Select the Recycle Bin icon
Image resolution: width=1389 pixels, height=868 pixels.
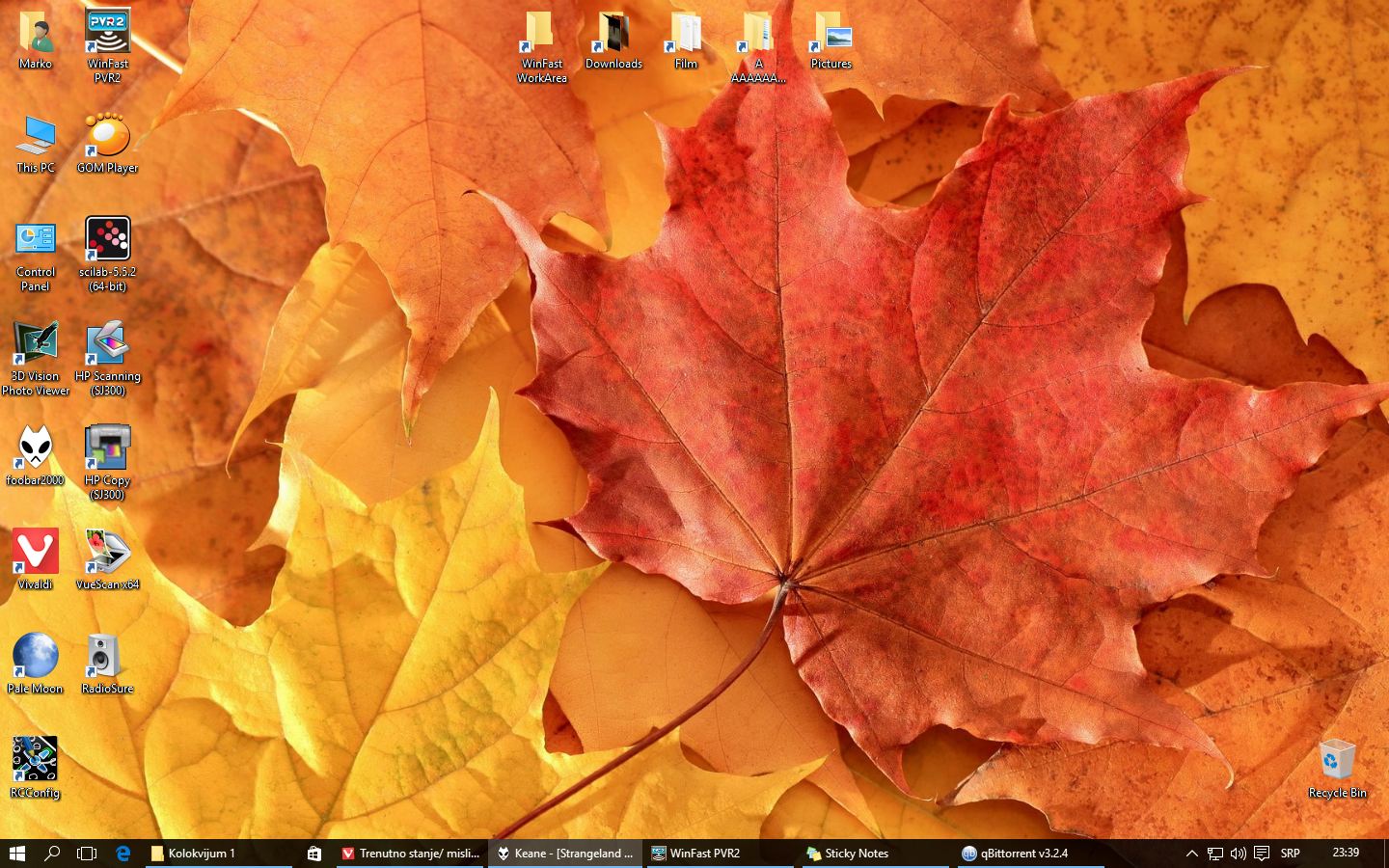1337,769
